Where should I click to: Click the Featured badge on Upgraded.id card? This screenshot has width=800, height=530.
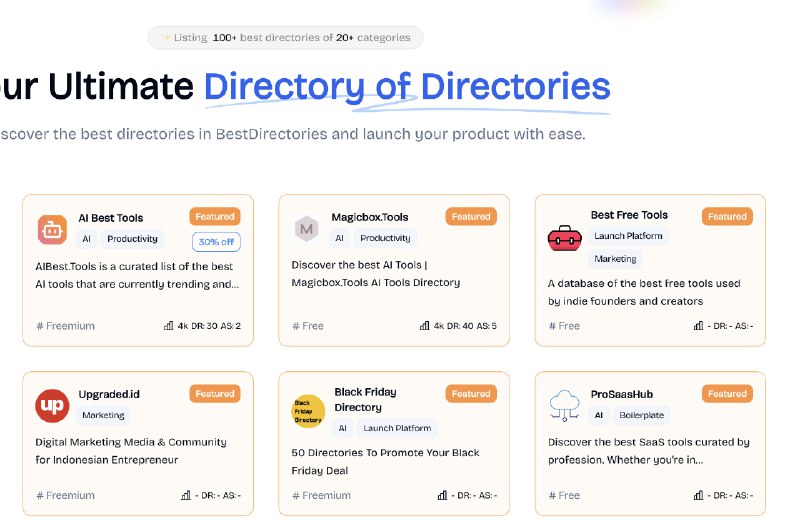tap(215, 393)
